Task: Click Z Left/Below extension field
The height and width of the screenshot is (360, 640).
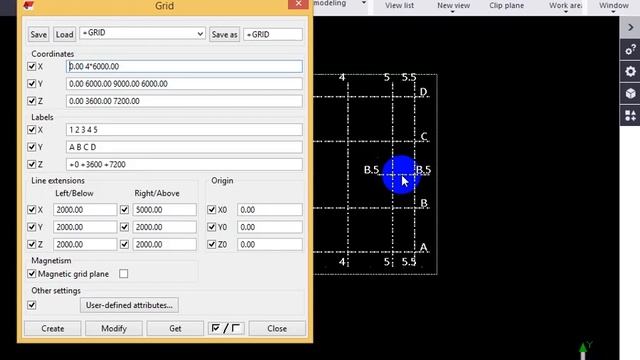Action: [x=85, y=244]
